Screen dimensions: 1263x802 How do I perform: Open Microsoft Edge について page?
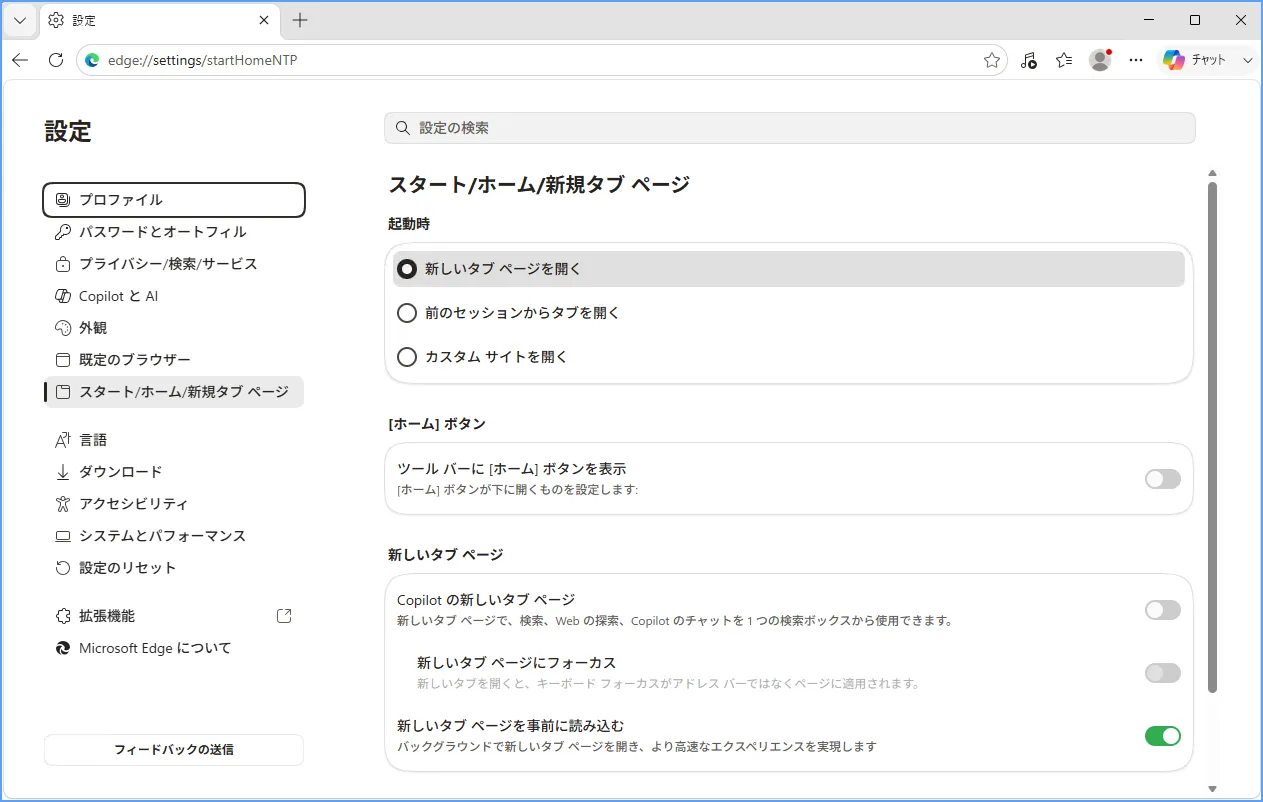pyautogui.click(x=174, y=648)
